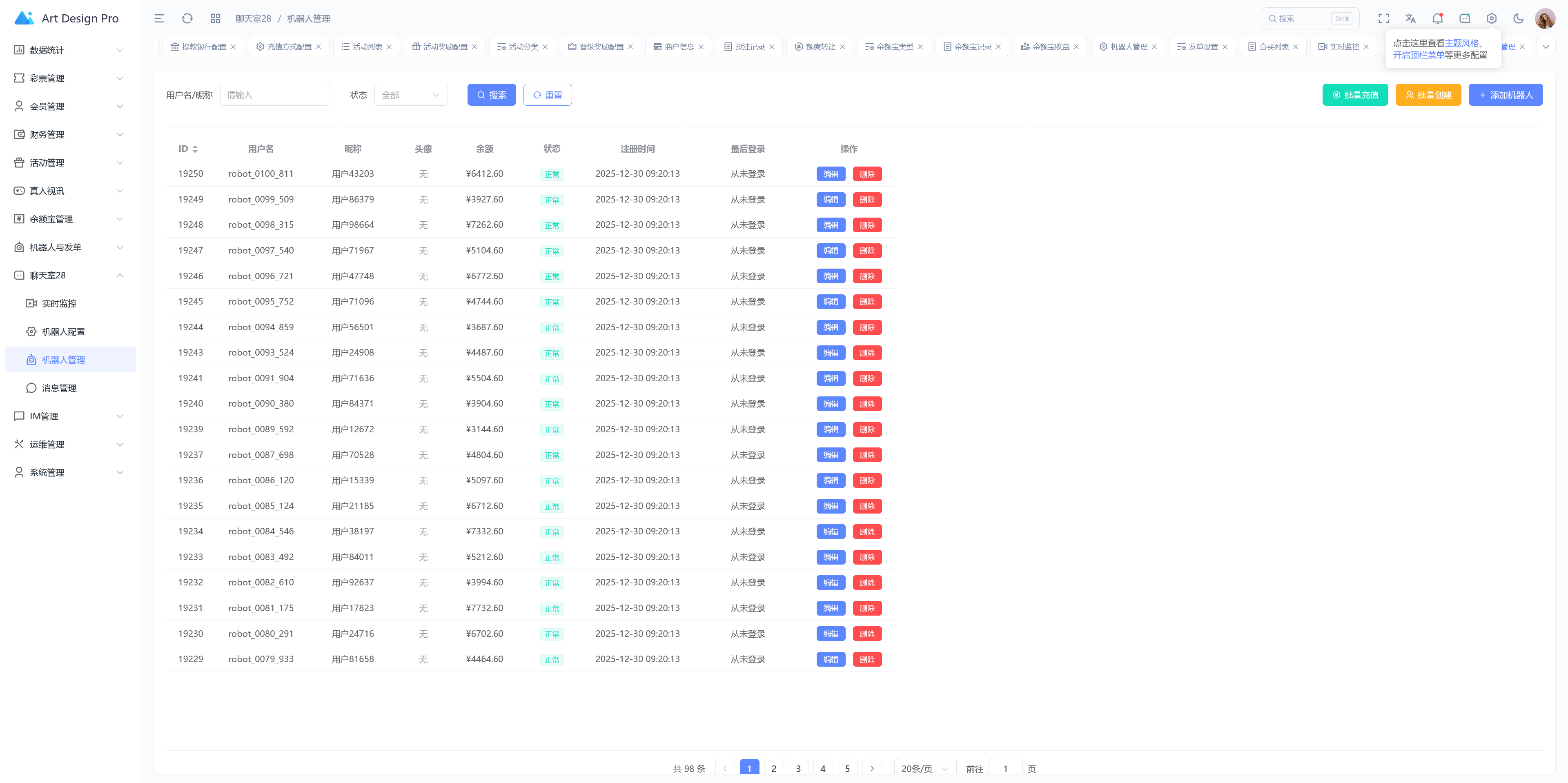
Task: Expand the 活动管理 sidebar menu
Action: [x=70, y=162]
